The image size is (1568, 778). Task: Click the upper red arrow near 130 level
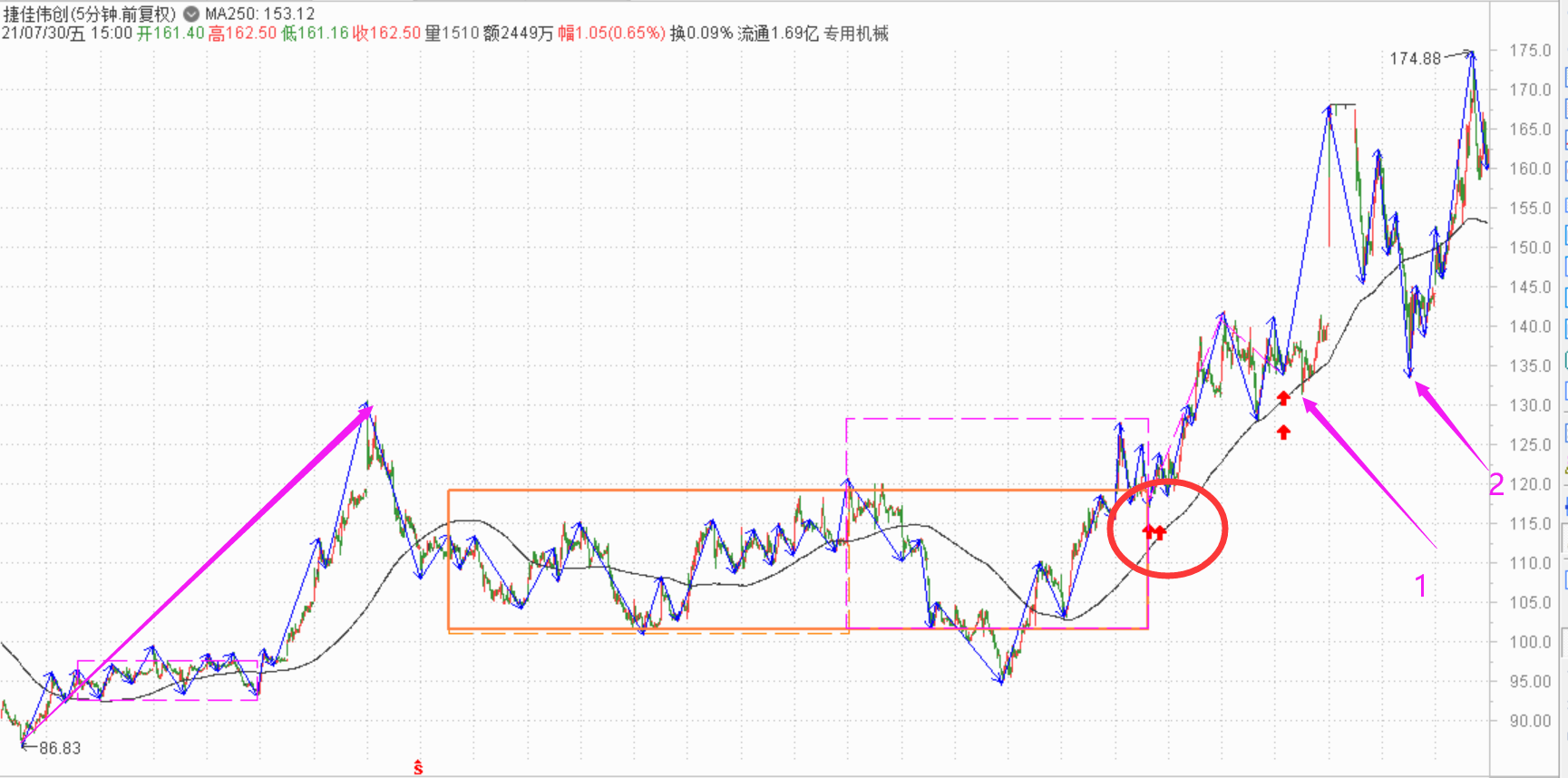tap(1283, 398)
